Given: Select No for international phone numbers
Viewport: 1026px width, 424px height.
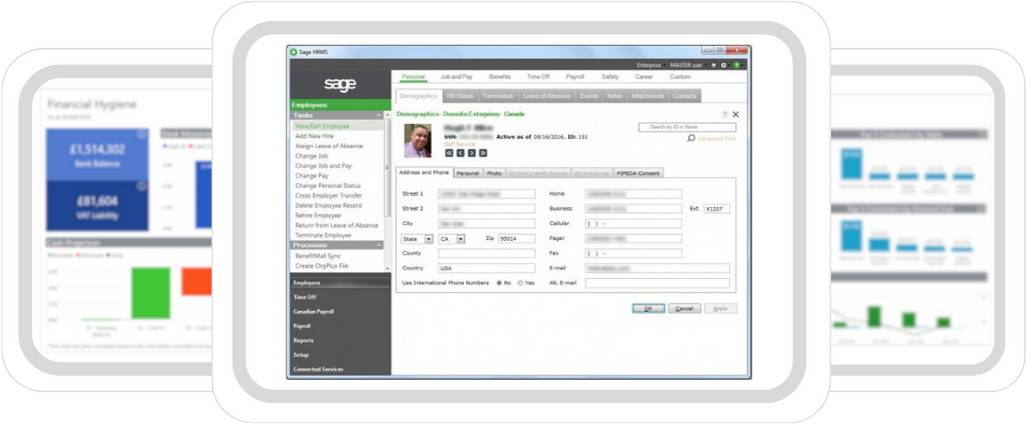Looking at the screenshot, I should [x=499, y=283].
